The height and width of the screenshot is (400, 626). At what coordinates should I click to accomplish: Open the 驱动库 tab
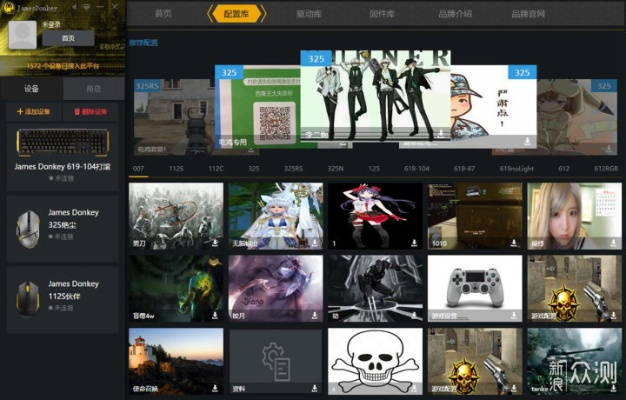pos(310,13)
